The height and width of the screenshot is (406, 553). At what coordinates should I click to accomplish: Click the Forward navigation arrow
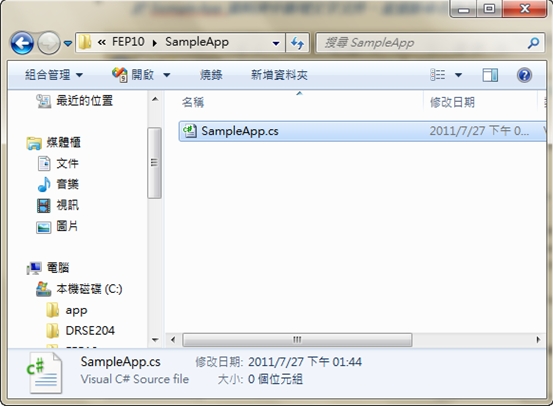[x=49, y=43]
